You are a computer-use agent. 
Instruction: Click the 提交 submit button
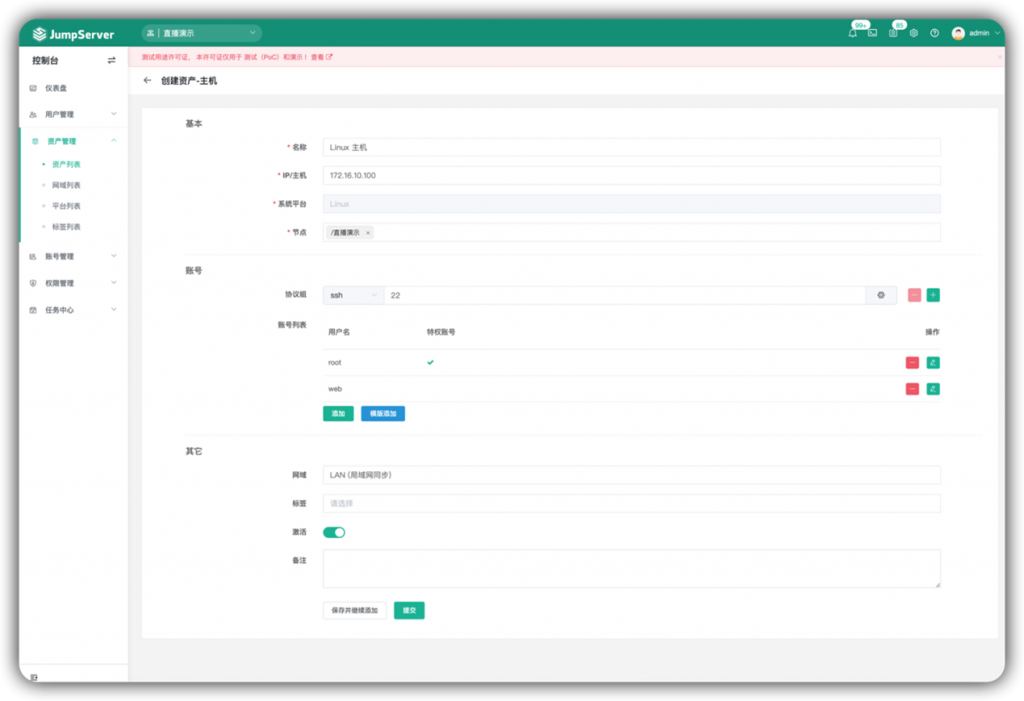(409, 611)
